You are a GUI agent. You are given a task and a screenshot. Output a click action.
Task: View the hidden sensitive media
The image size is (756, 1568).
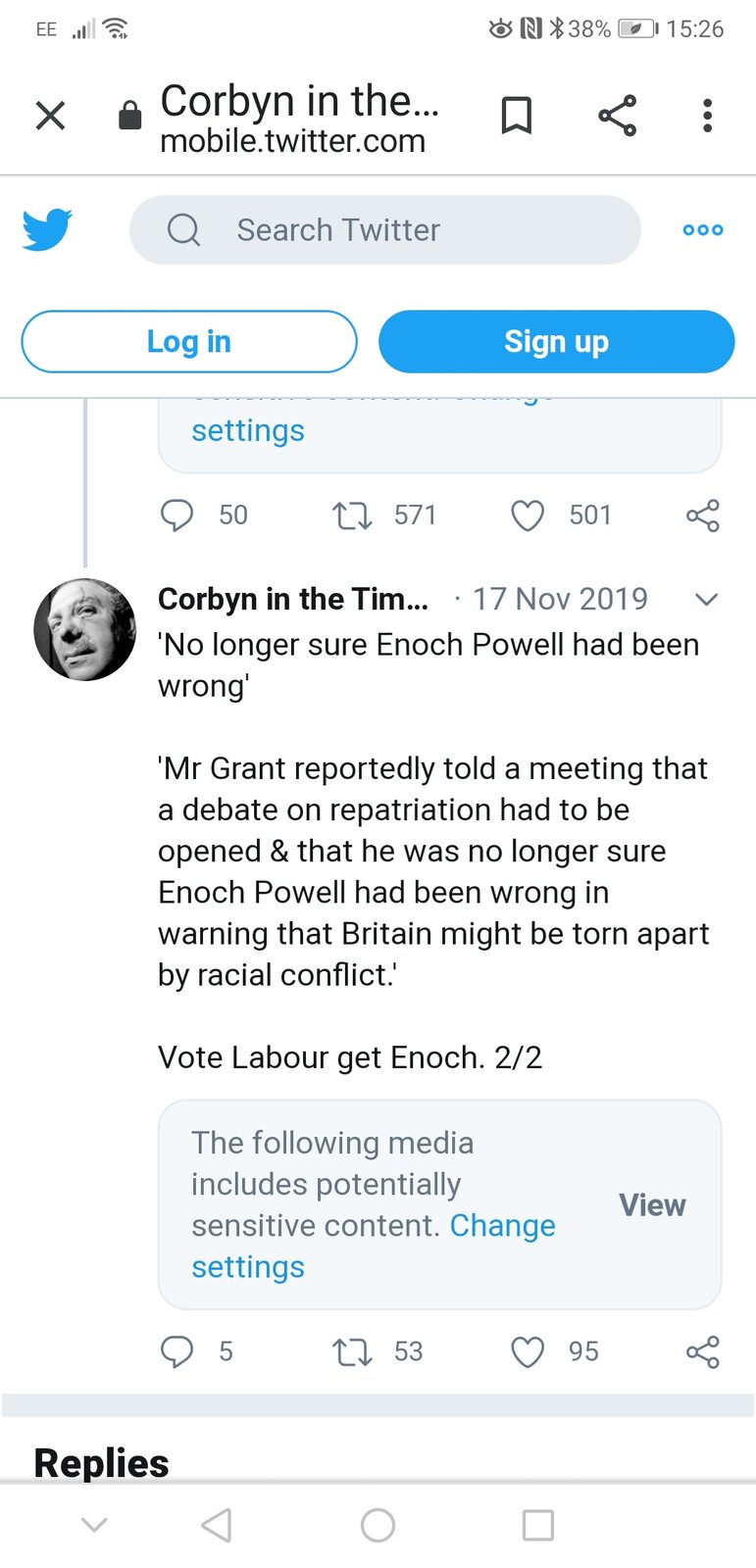652,1205
